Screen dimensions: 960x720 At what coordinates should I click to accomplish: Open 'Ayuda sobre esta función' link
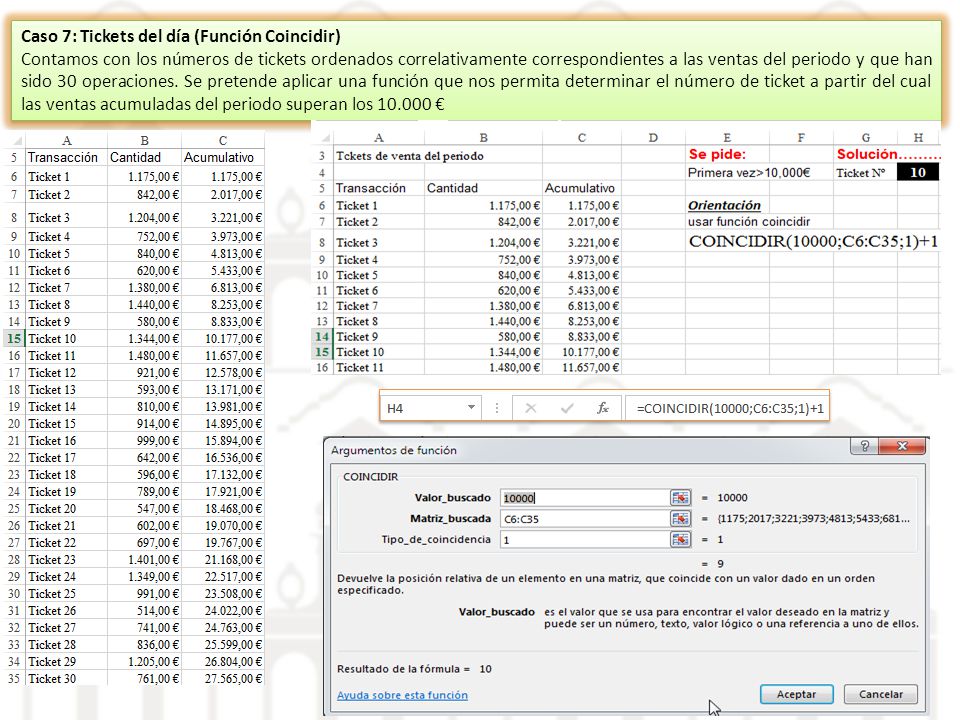(402, 695)
